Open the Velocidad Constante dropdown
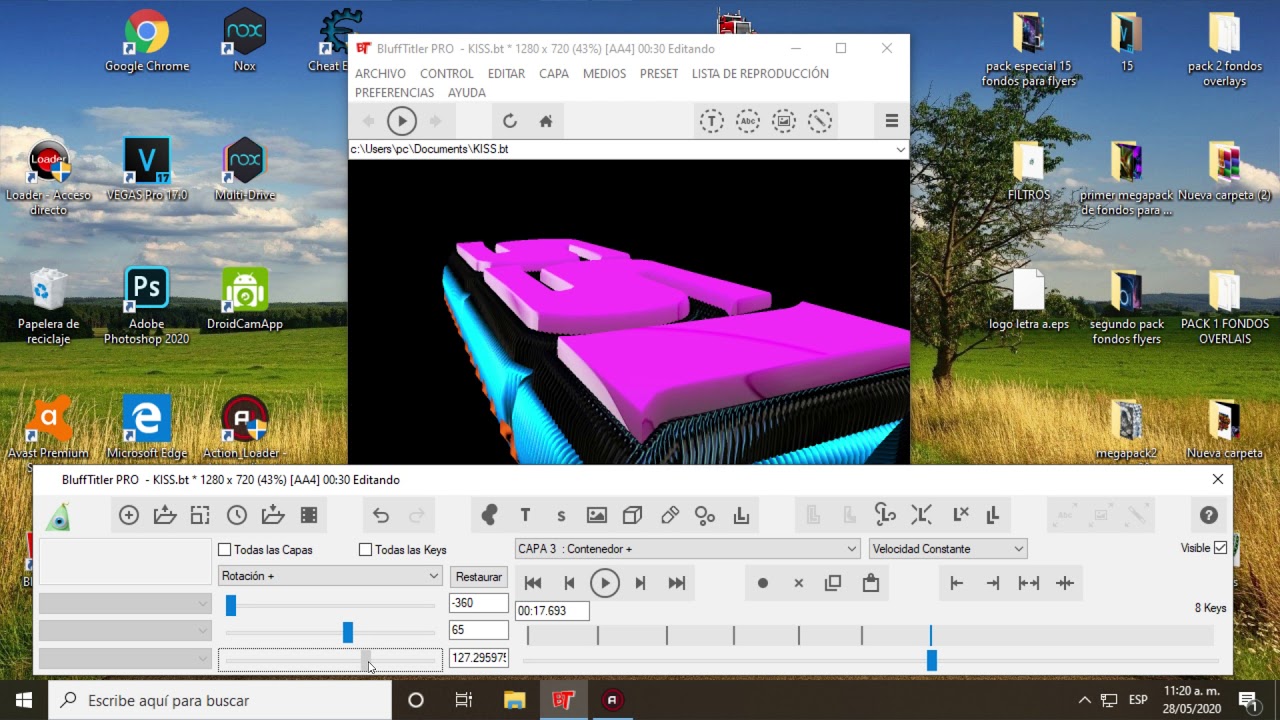Viewport: 1280px width, 720px height. (948, 548)
